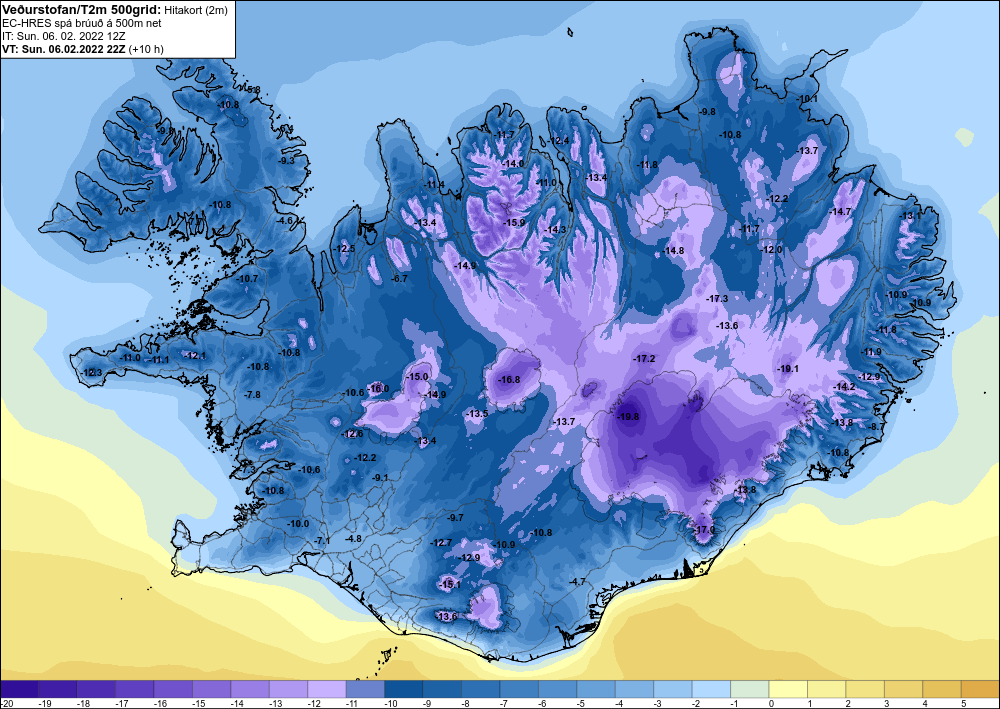1000x709 pixels.
Task: Click the -11.9 temperature reading
Action: tap(871, 351)
